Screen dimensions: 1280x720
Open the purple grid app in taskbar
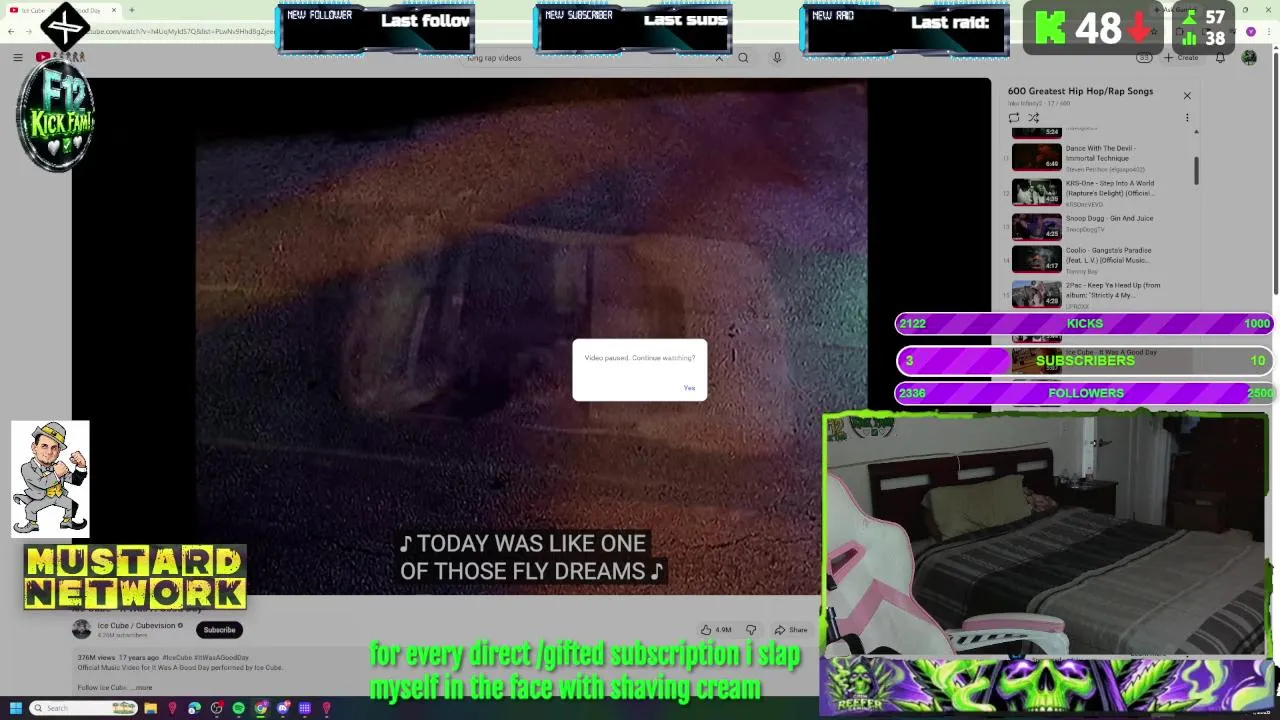click(305, 708)
